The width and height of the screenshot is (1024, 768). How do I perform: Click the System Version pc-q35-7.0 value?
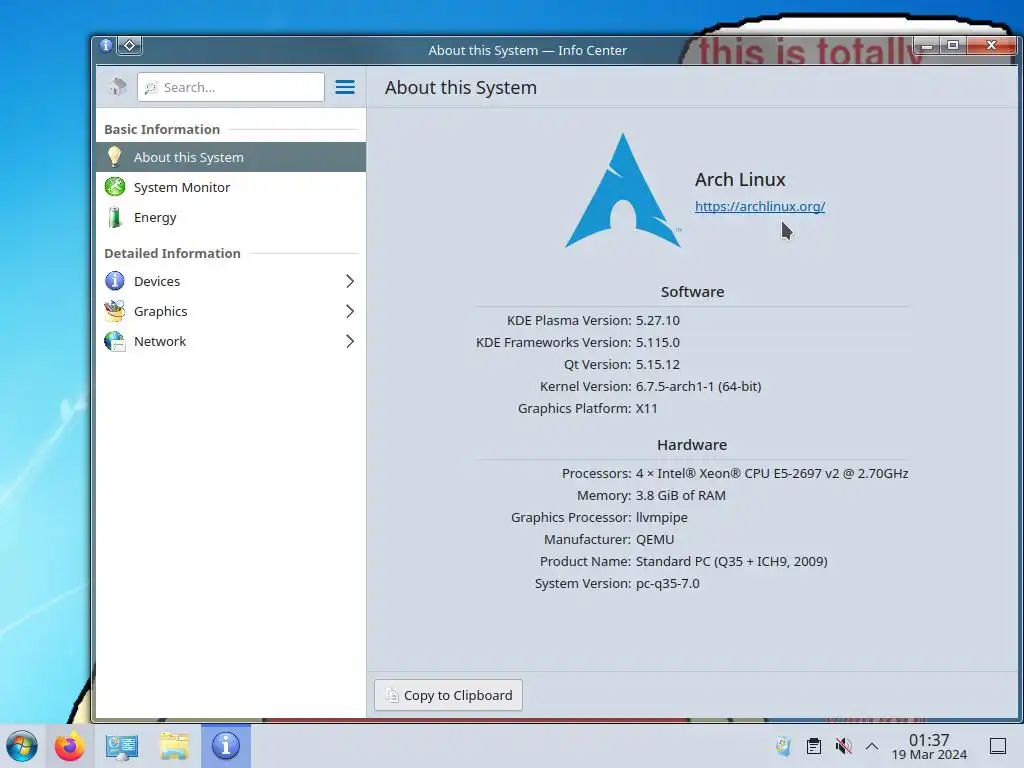click(667, 584)
